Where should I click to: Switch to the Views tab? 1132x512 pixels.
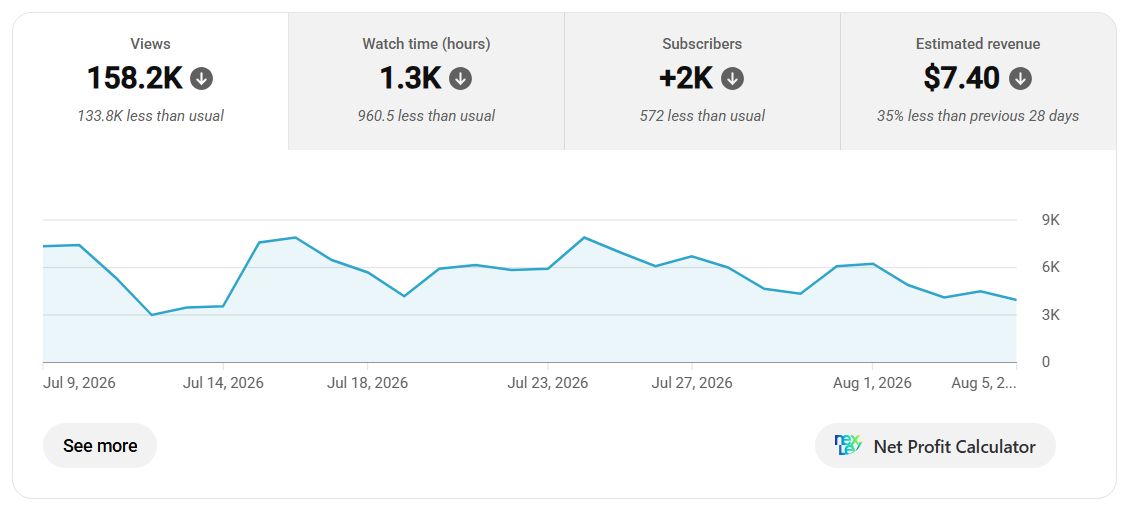tap(150, 82)
